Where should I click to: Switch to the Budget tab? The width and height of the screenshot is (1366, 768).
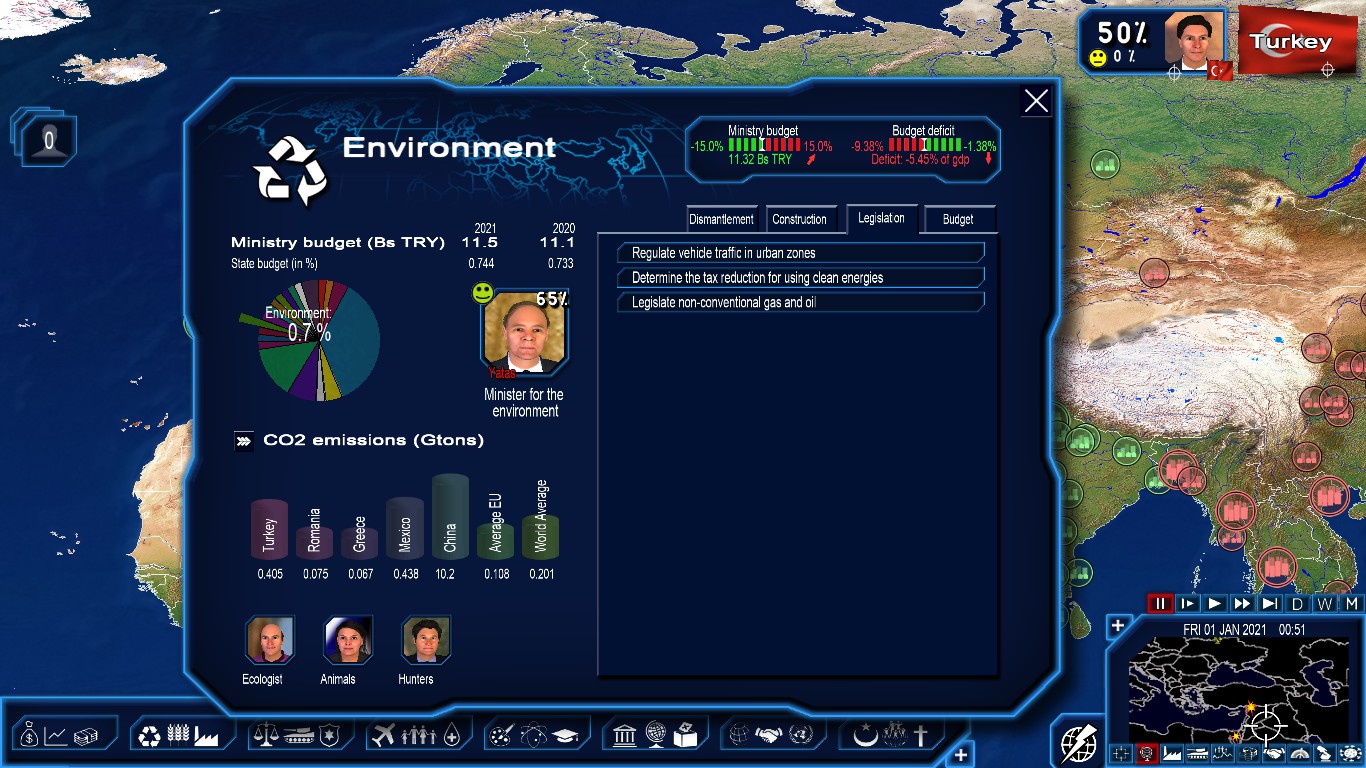click(x=958, y=219)
